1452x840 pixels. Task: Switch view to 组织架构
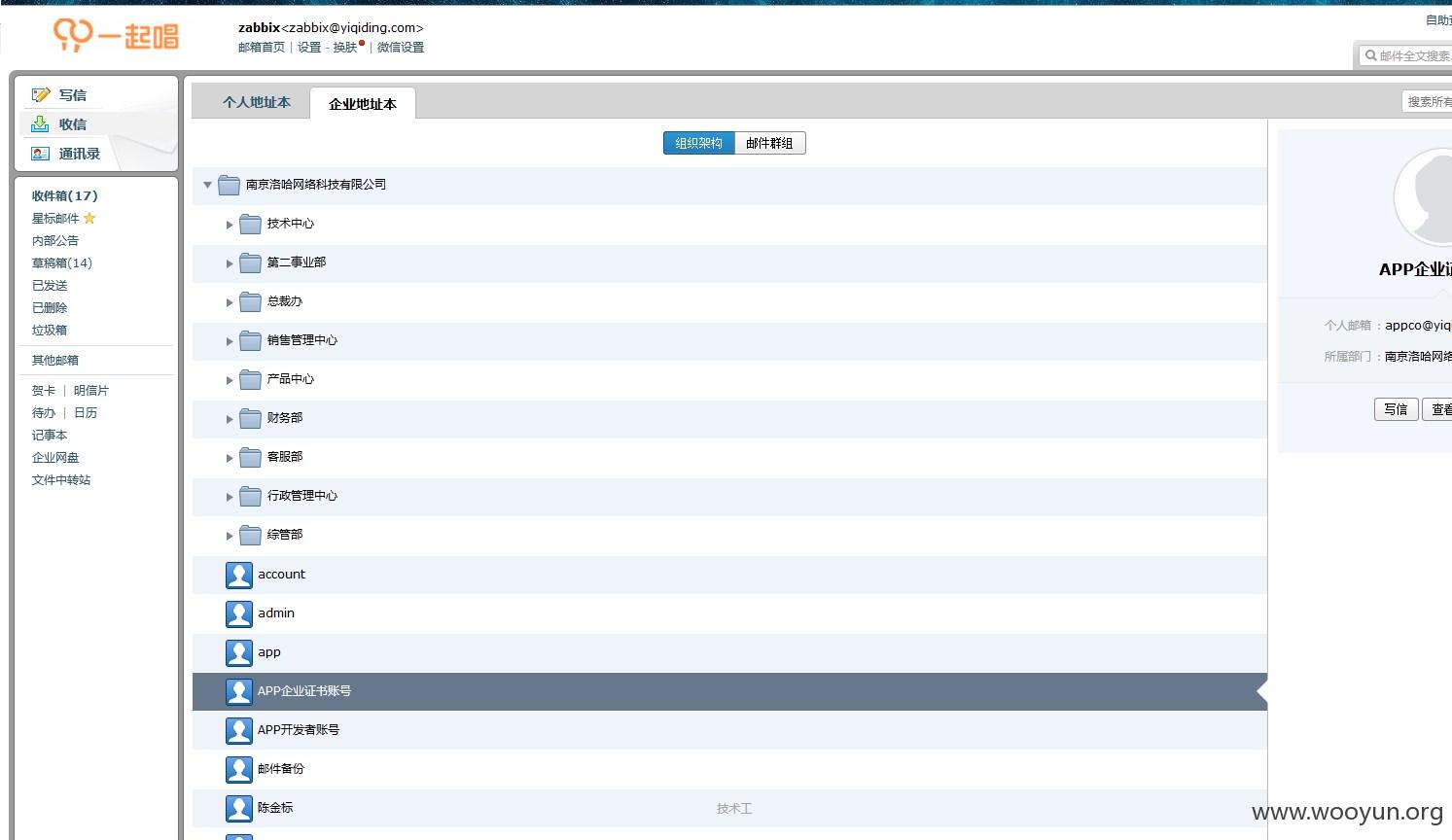coord(698,143)
